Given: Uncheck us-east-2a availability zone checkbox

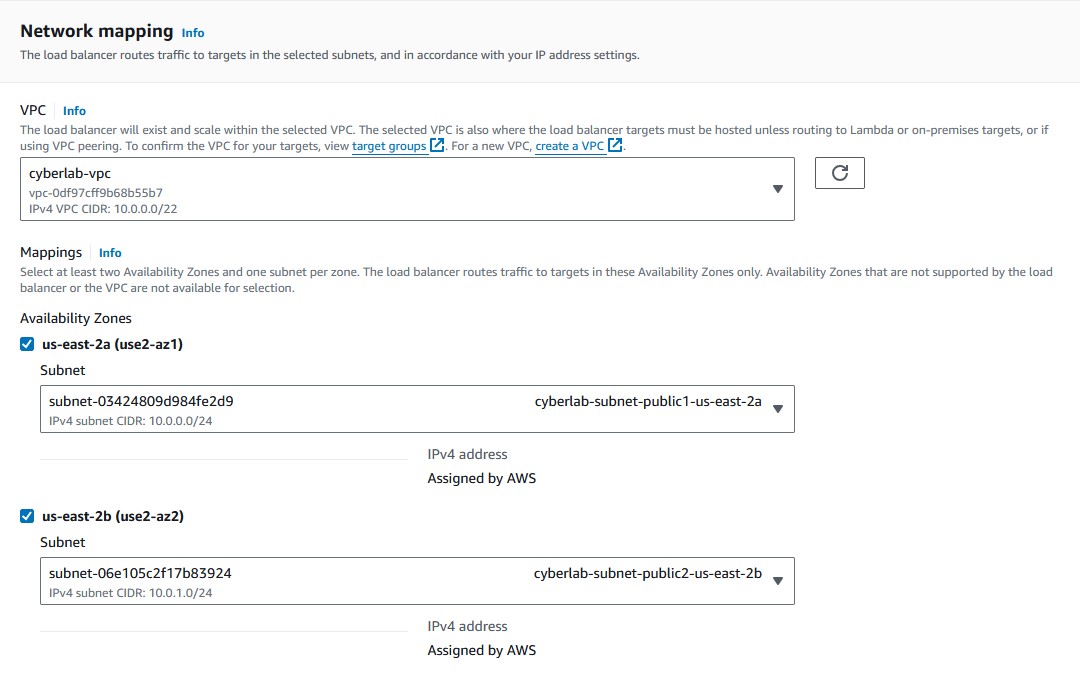Looking at the screenshot, I should [x=27, y=344].
